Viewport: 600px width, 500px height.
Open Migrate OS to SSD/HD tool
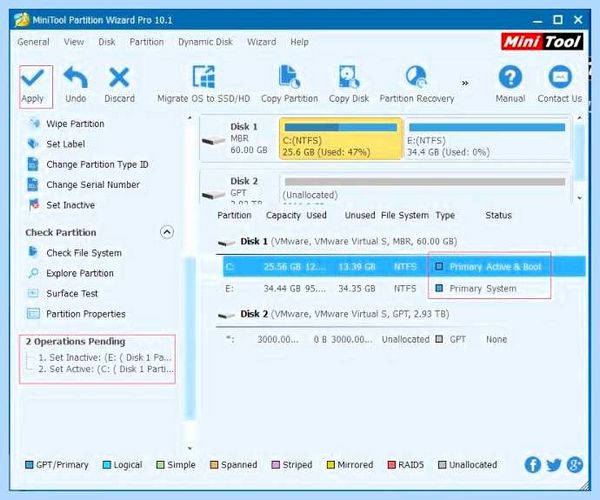(x=204, y=85)
